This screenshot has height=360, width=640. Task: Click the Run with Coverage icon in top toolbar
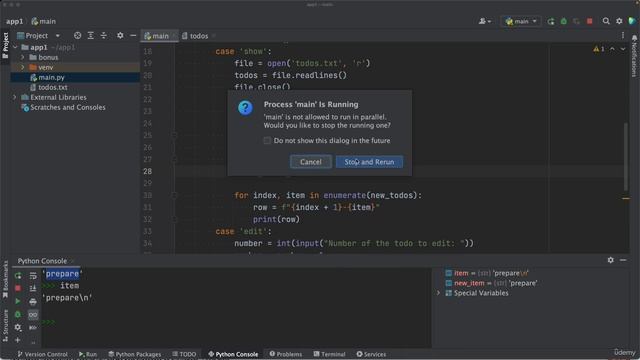[576, 21]
